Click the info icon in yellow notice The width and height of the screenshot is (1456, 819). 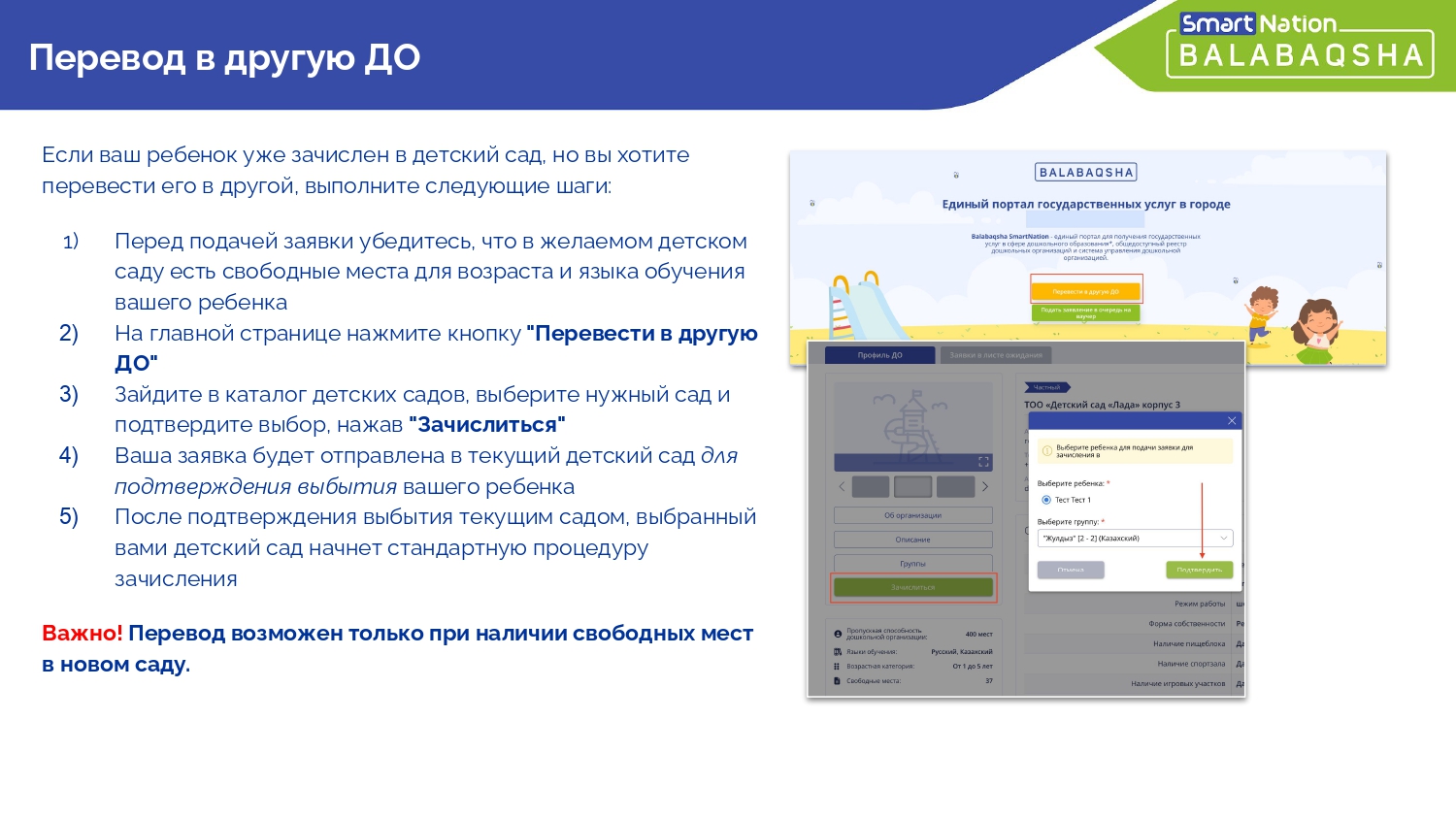1046,450
